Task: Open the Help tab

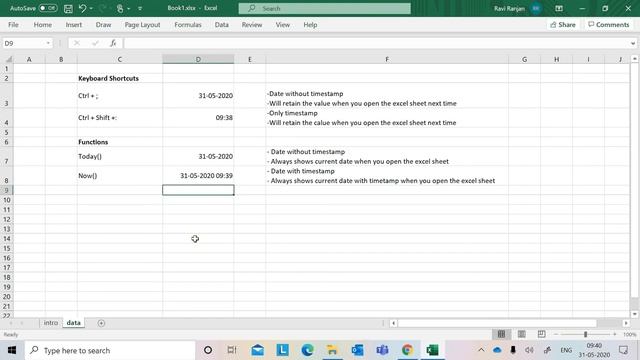Action: [x=310, y=24]
